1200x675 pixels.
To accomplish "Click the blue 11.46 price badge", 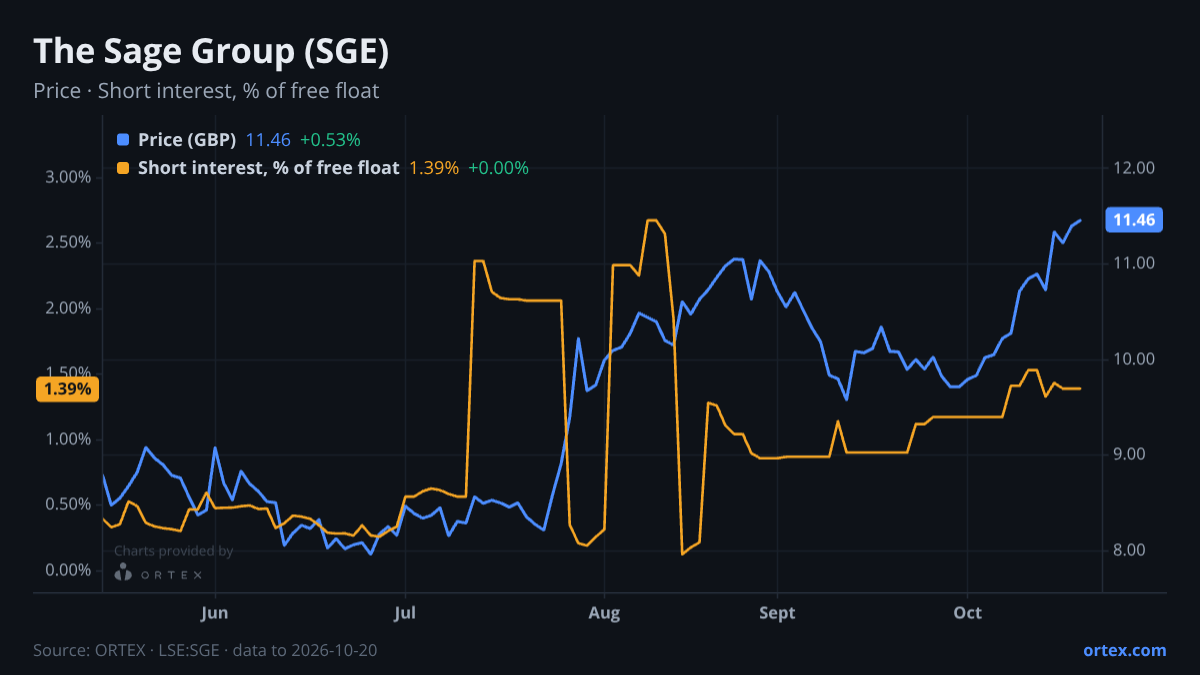I will point(1133,220).
